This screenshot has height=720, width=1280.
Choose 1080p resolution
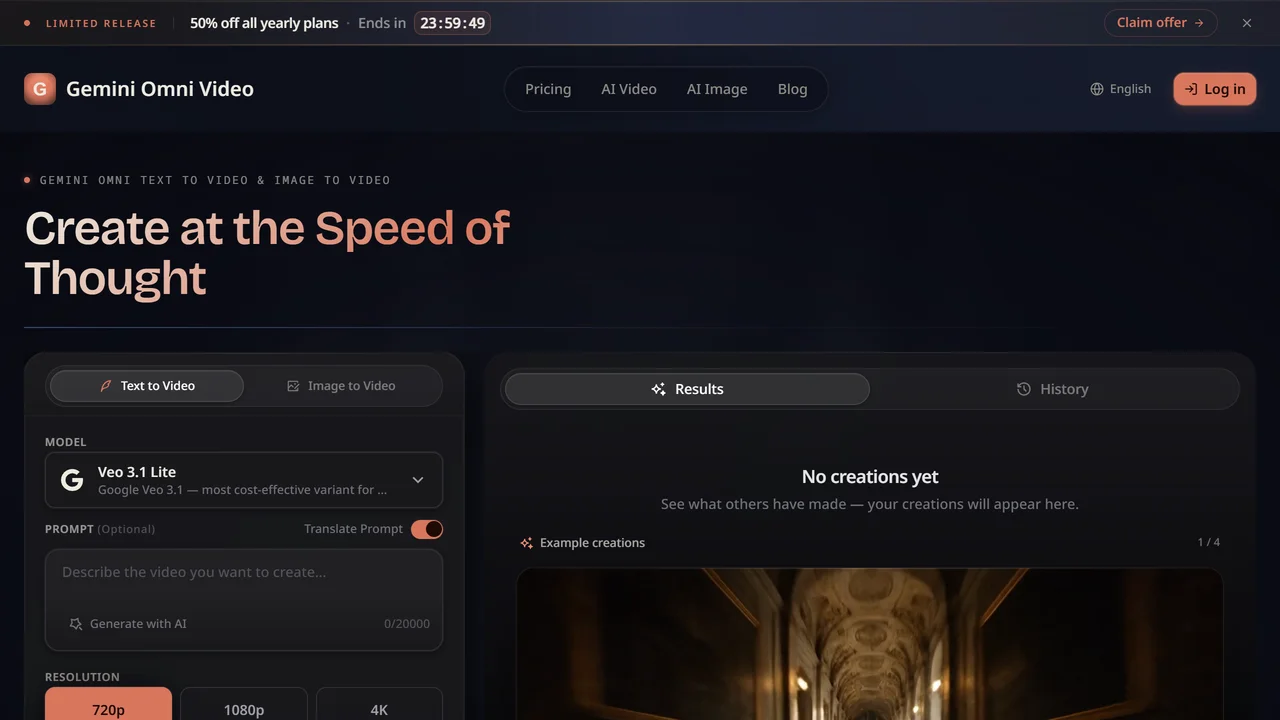[244, 704]
